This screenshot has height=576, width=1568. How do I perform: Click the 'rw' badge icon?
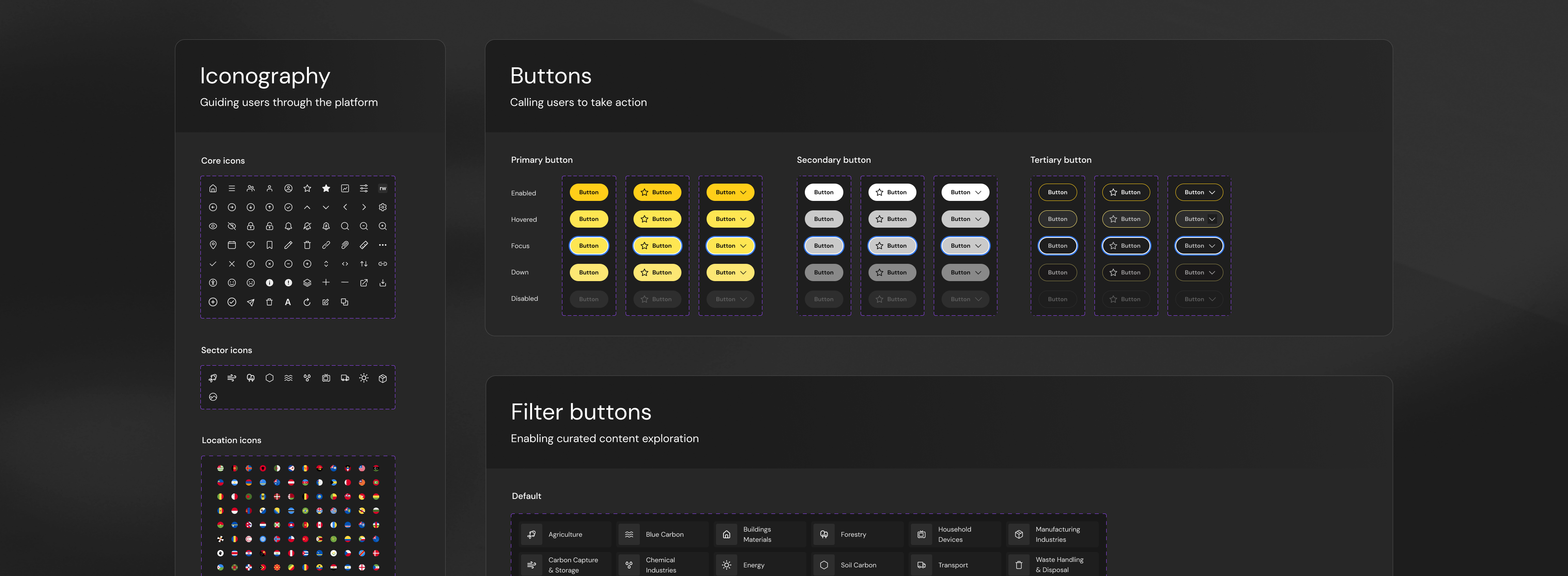click(383, 189)
